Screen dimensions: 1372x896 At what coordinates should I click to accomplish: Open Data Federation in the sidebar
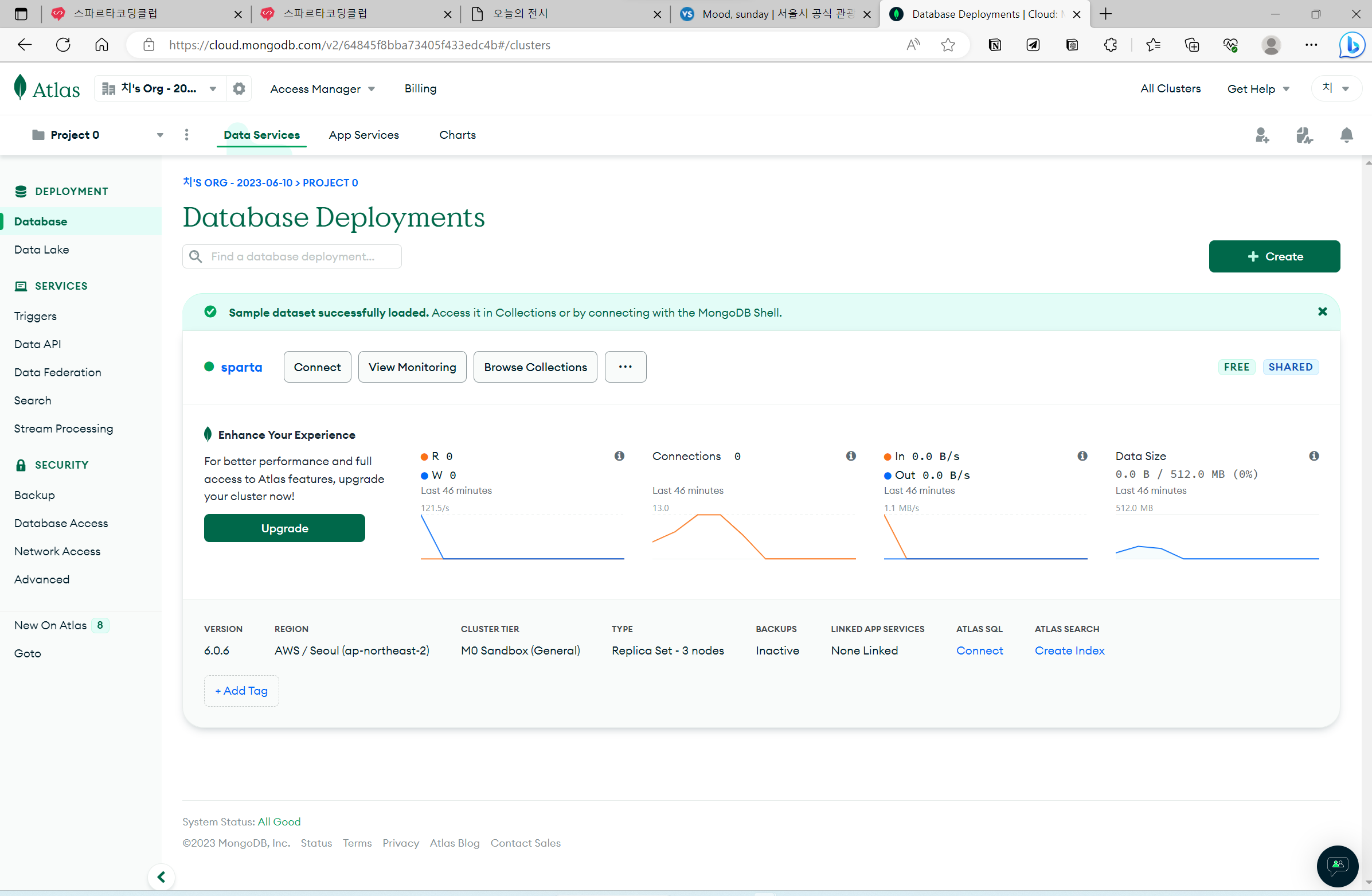(x=58, y=372)
